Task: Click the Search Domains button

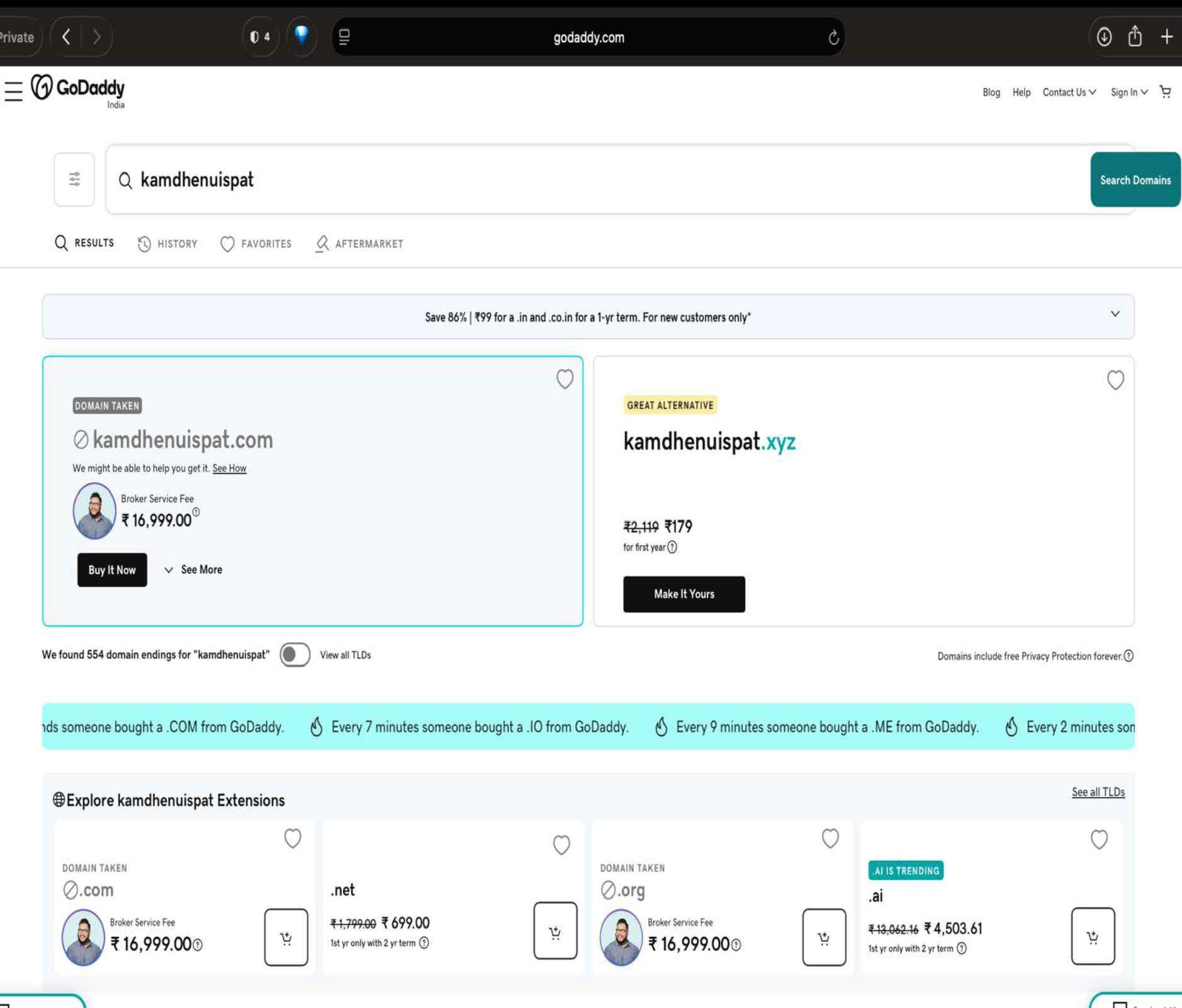Action: click(1135, 180)
